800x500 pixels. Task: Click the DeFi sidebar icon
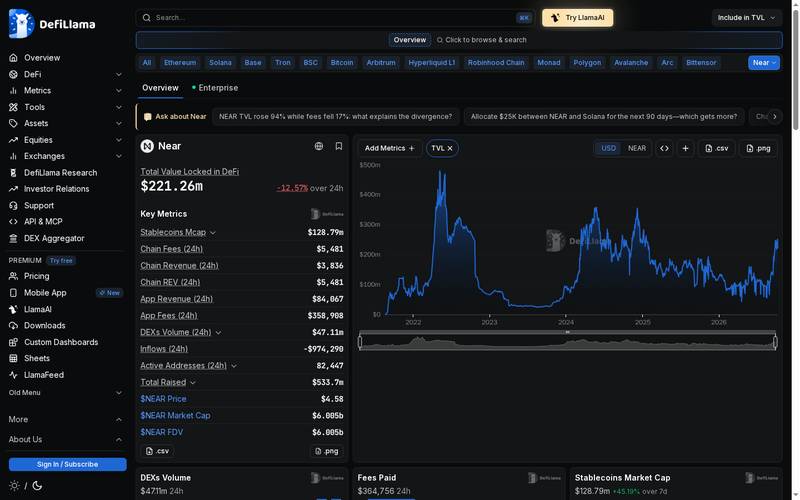(13, 74)
